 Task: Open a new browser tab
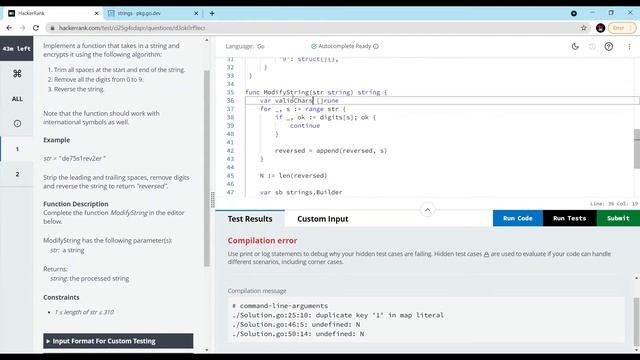[212, 13]
